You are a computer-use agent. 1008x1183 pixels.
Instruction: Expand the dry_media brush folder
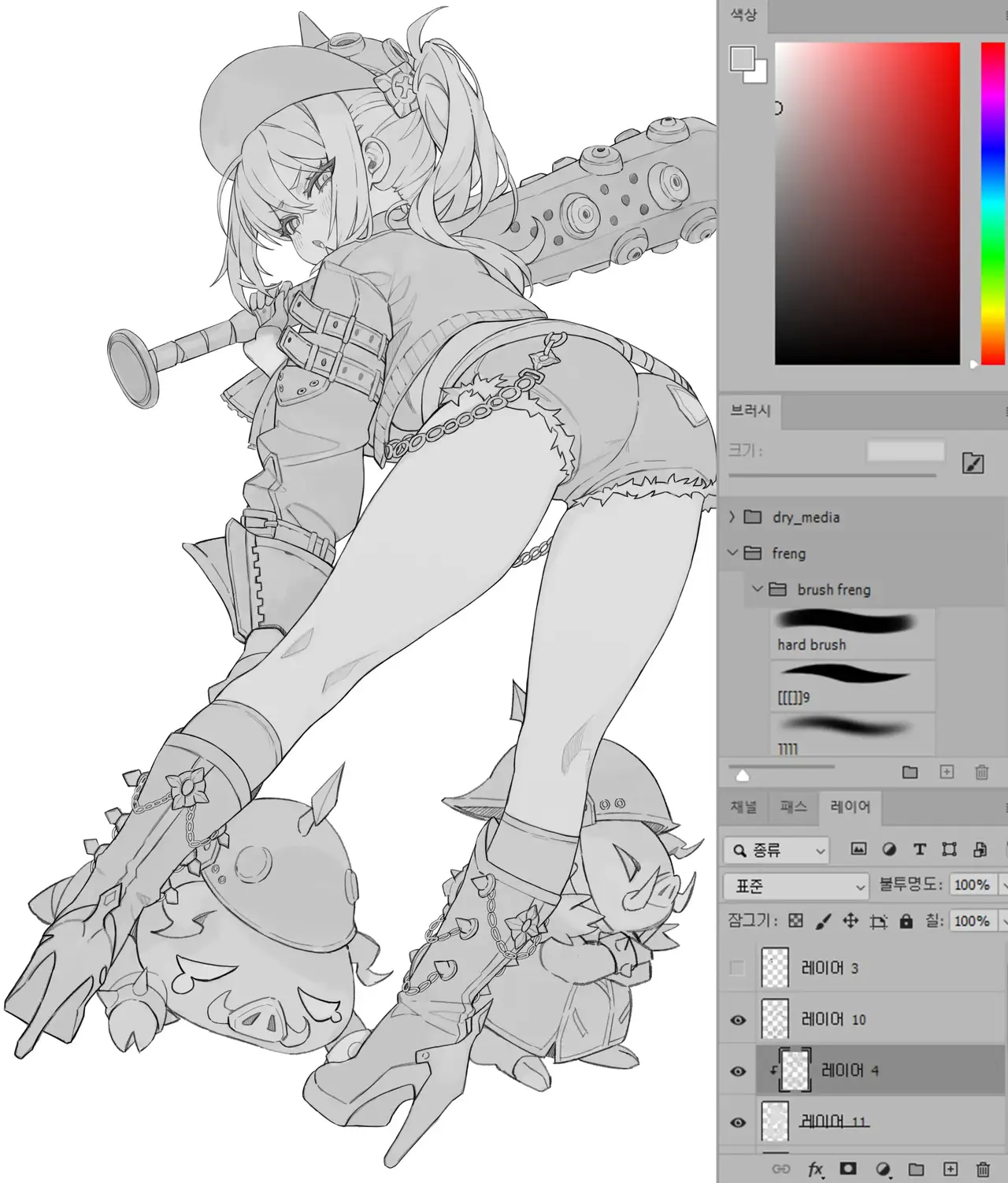732,517
